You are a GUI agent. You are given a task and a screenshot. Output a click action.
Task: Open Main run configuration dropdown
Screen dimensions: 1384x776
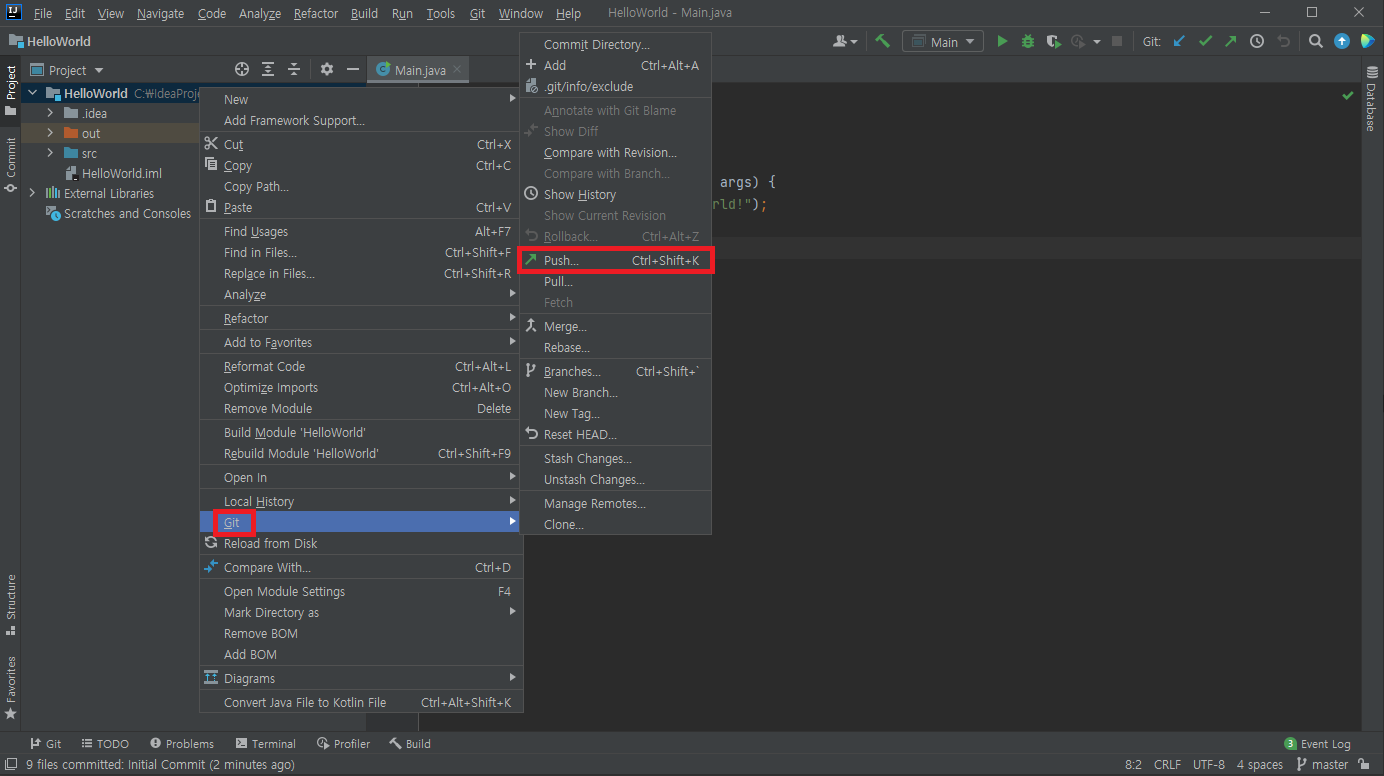(x=943, y=41)
